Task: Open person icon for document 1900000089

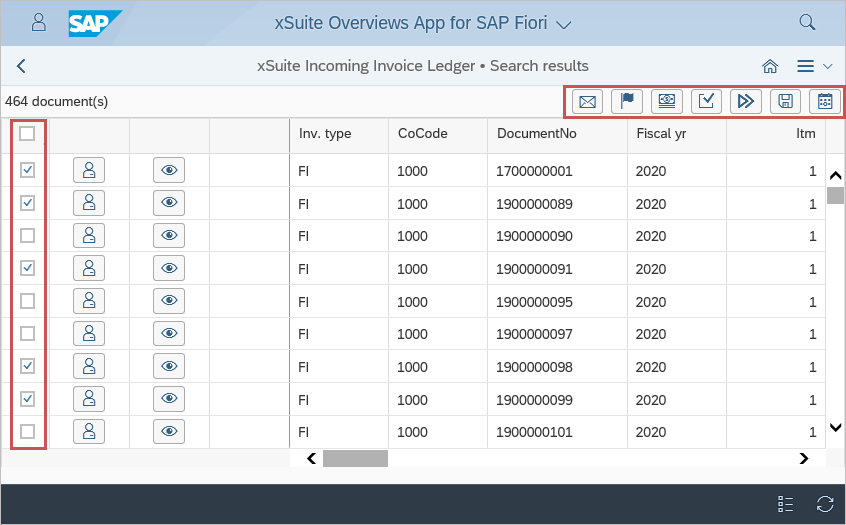Action: 89,203
